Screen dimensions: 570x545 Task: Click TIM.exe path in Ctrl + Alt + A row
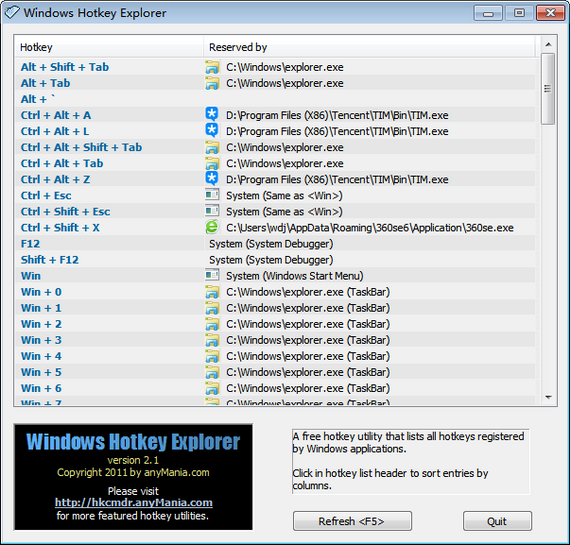coord(337,116)
